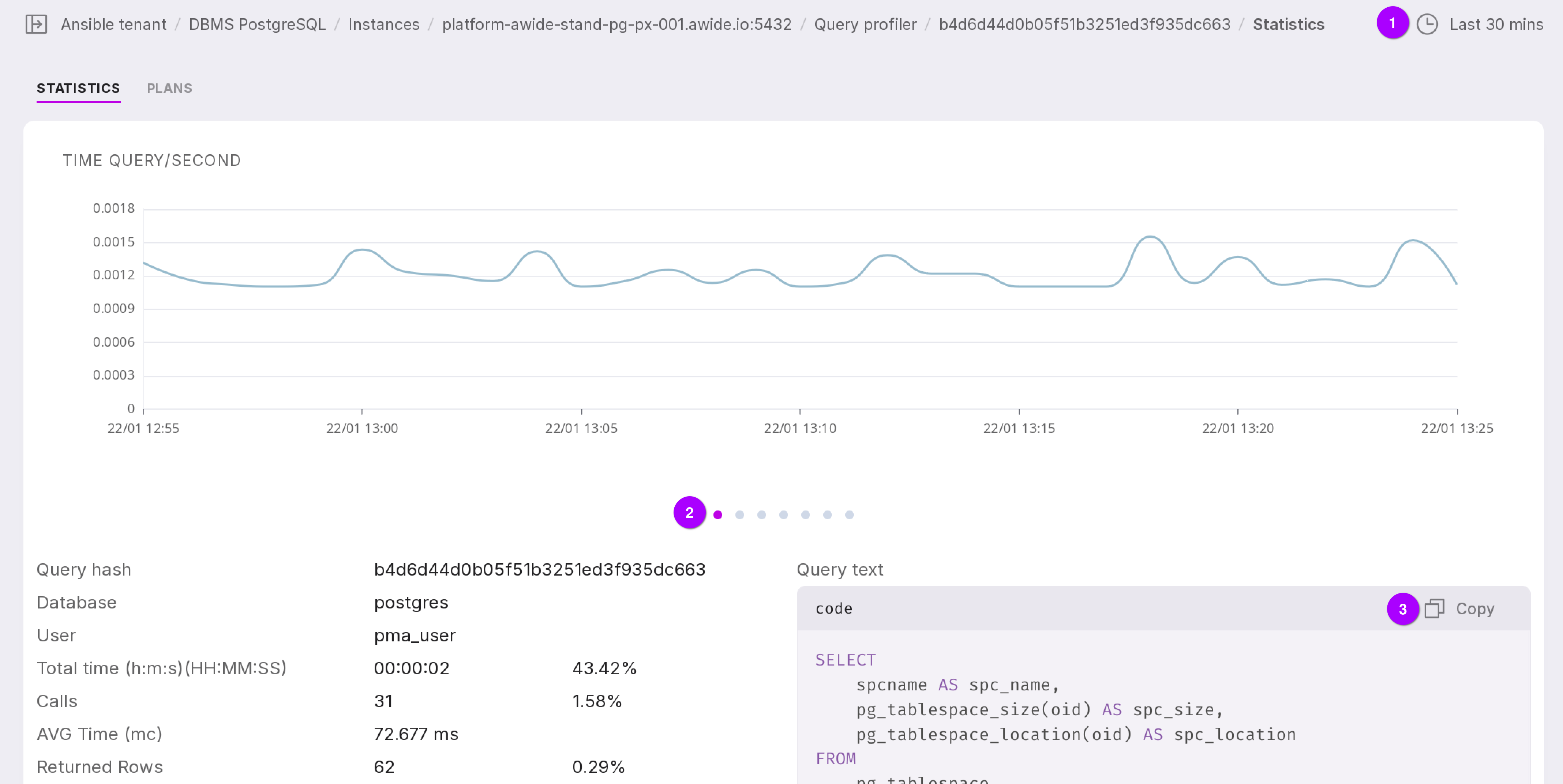Select the second chart carousel dot
The width and height of the screenshot is (1563, 784).
(x=740, y=515)
